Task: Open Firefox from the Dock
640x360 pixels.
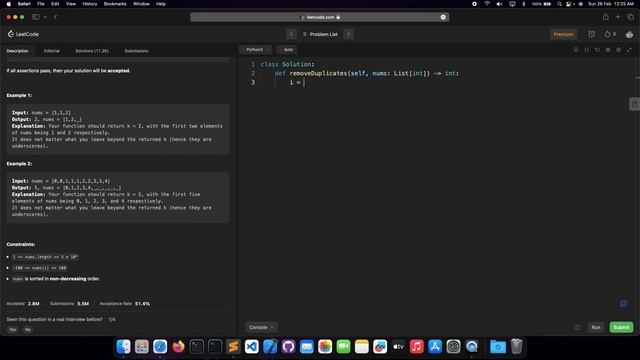Action: click(x=178, y=347)
